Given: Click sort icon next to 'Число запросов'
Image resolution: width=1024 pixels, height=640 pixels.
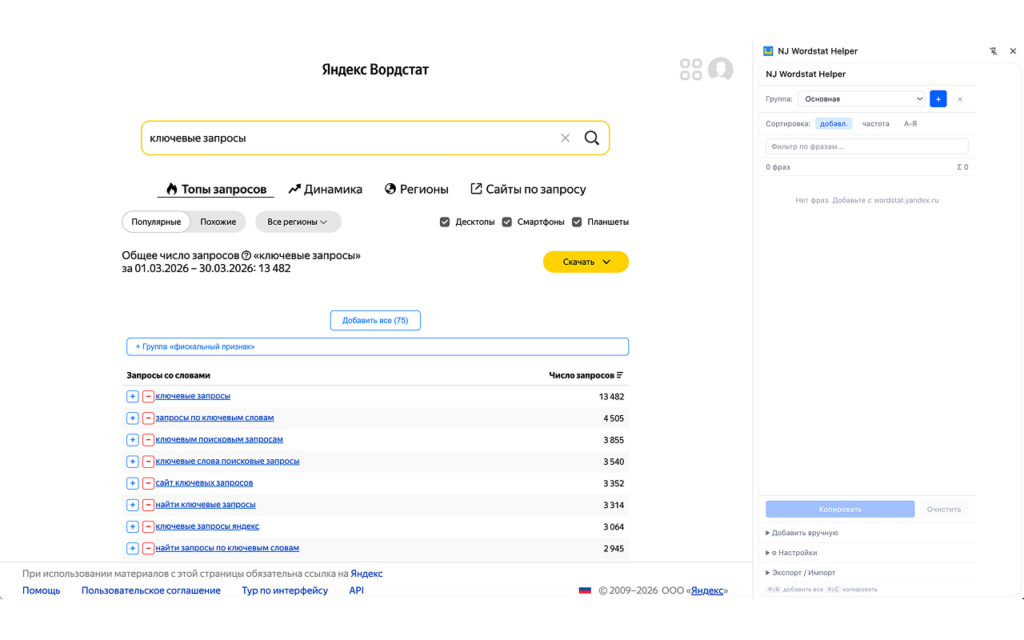Looking at the screenshot, I should 620,375.
